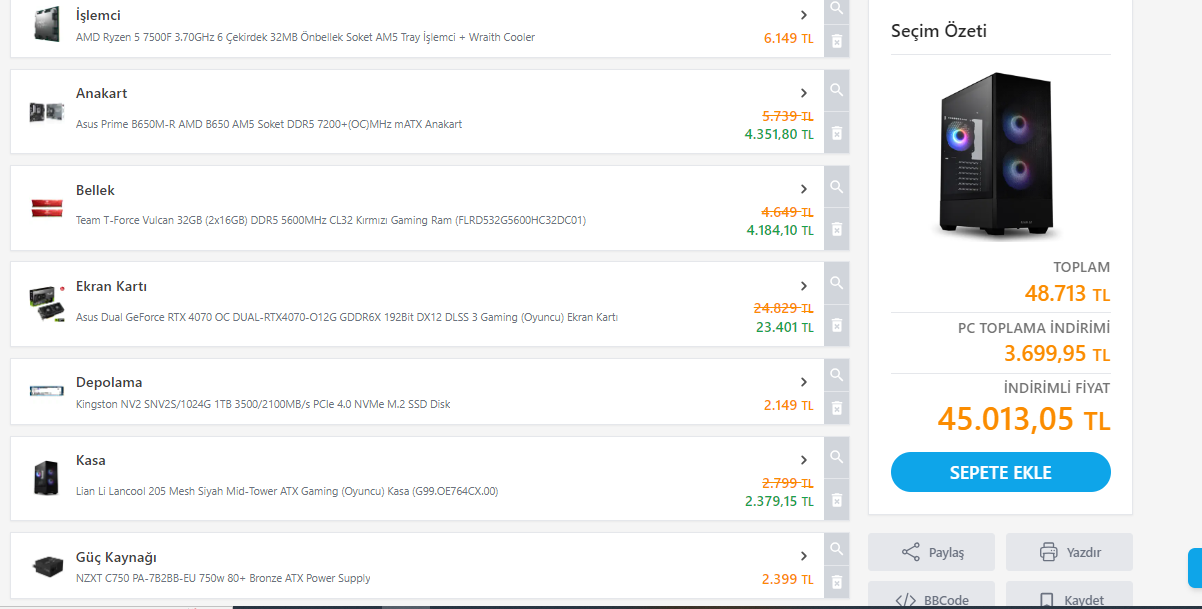The image size is (1202, 609).
Task: Click the AMD Ryzen 5 7500F product description
Action: pos(305,37)
